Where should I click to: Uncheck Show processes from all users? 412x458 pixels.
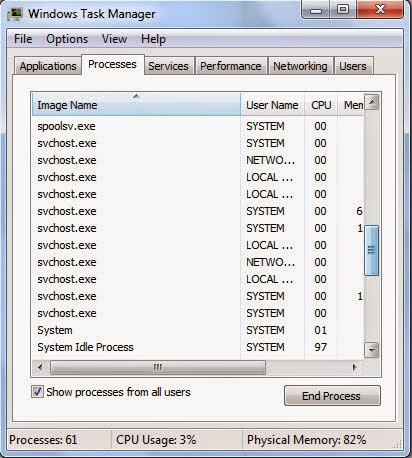[37, 392]
